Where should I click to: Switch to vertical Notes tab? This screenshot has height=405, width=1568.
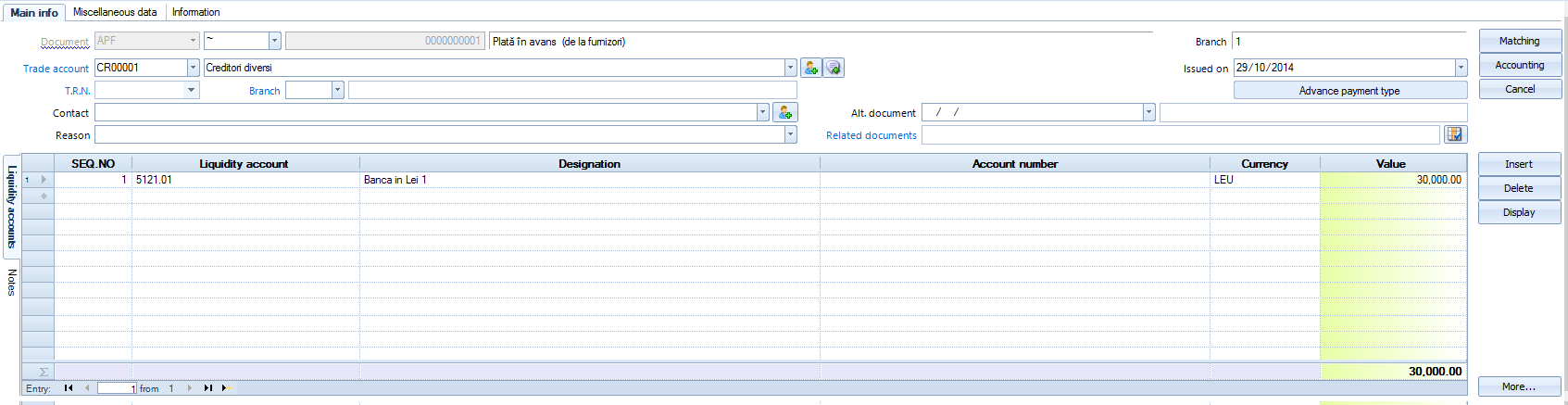coord(11,282)
